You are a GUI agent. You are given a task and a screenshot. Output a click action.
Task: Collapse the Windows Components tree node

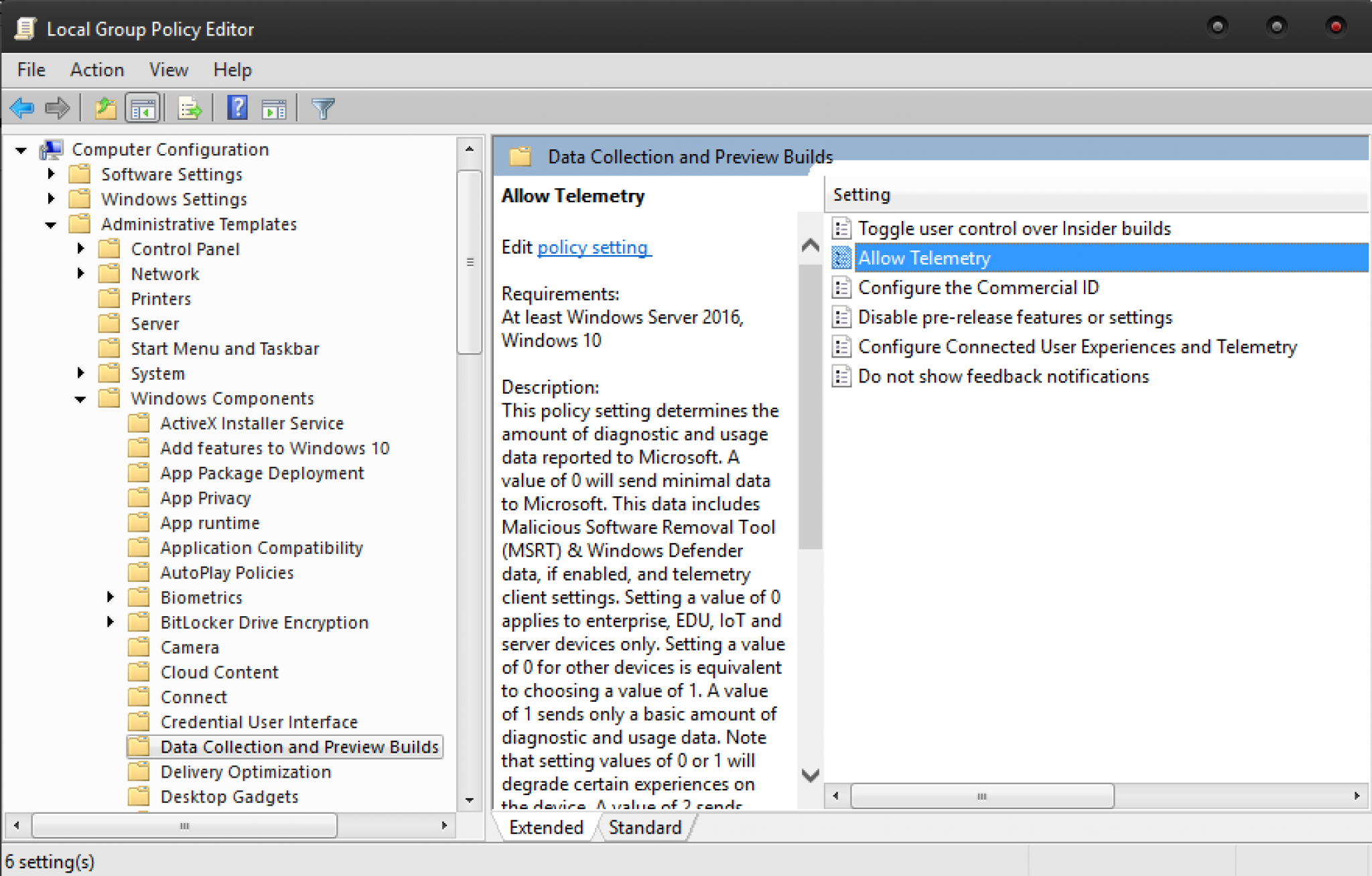point(80,399)
